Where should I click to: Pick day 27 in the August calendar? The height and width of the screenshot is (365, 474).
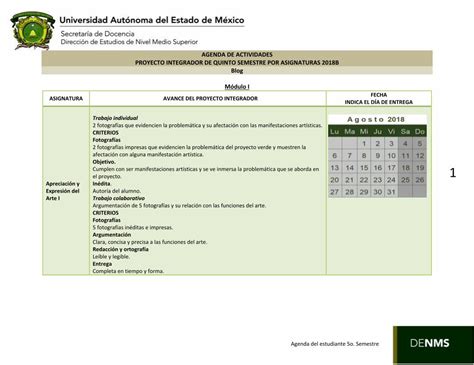coord(335,192)
